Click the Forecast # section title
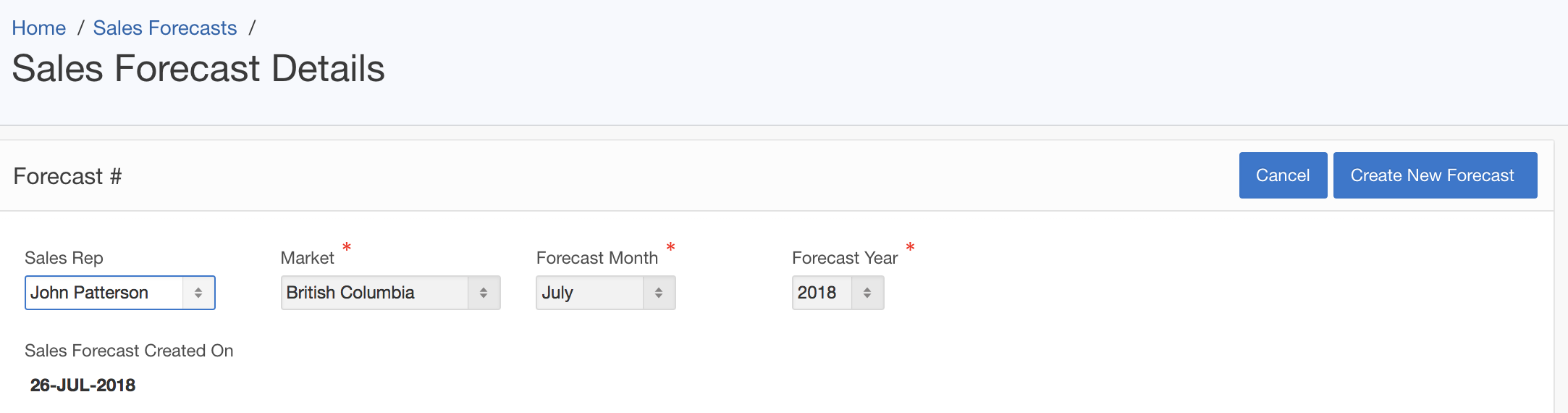Viewport: 1568px width, 413px height. click(x=67, y=176)
